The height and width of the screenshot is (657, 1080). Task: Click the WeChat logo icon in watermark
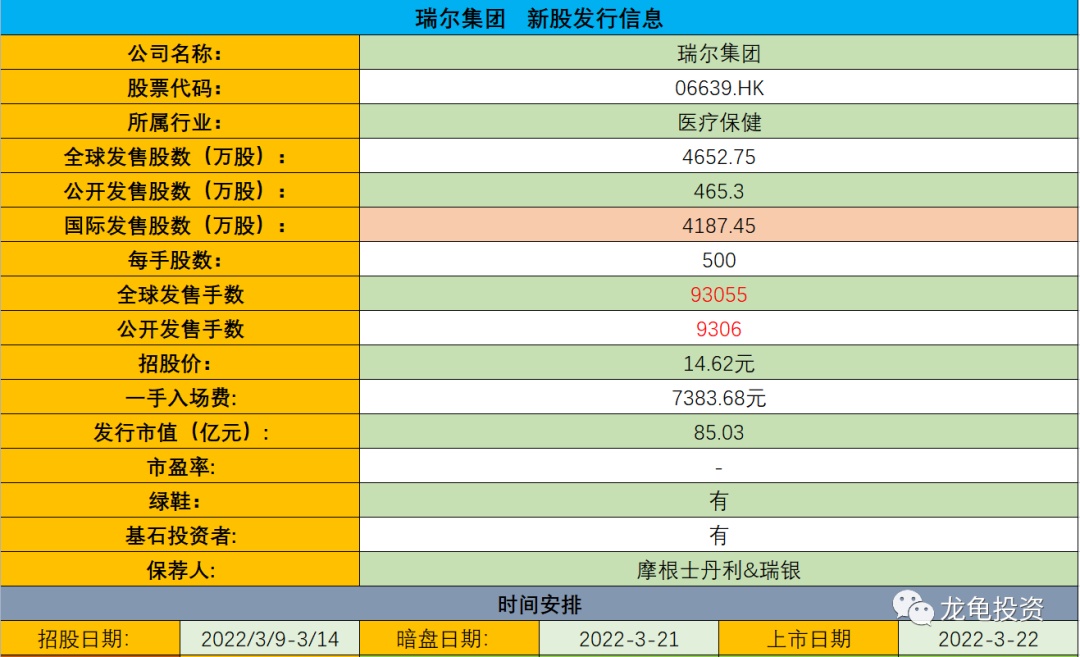(913, 608)
